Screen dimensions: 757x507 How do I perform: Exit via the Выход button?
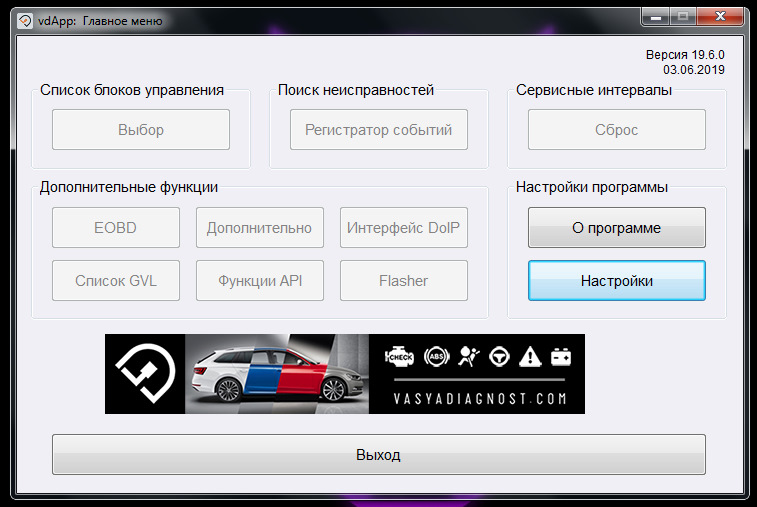click(378, 454)
